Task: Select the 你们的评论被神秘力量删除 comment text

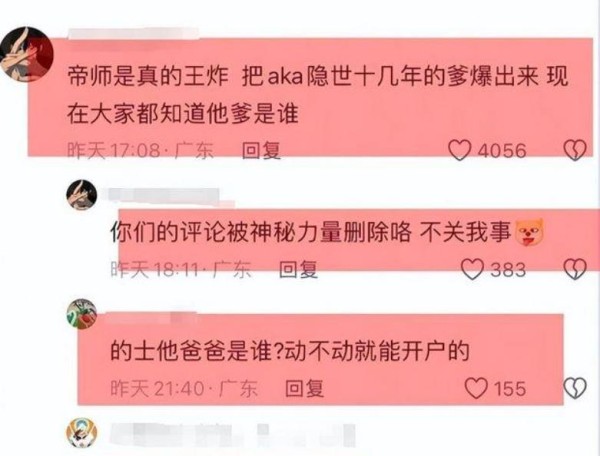Action: [x=327, y=232]
